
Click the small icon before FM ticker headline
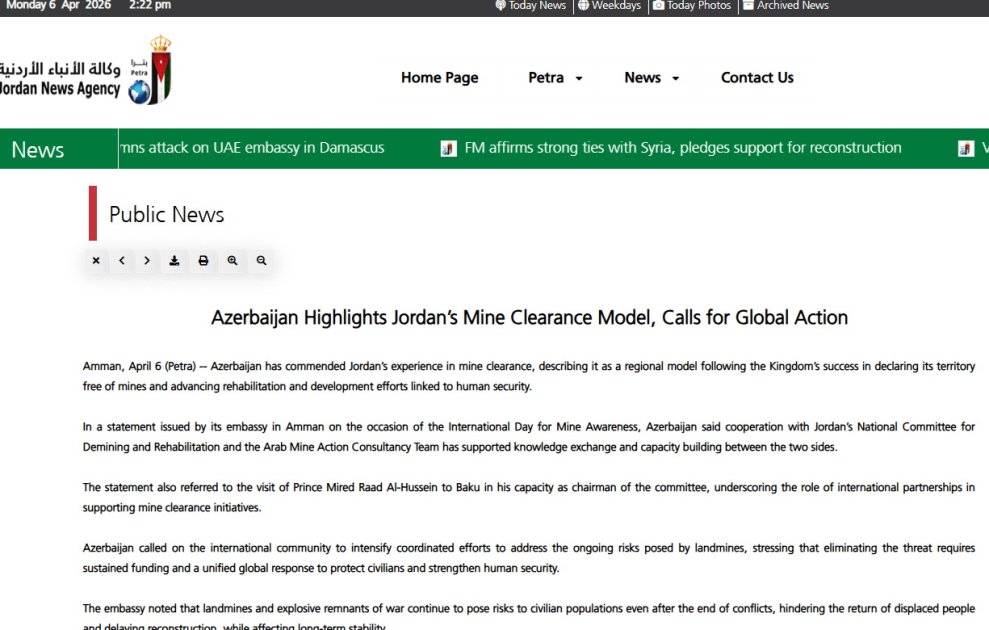click(449, 149)
